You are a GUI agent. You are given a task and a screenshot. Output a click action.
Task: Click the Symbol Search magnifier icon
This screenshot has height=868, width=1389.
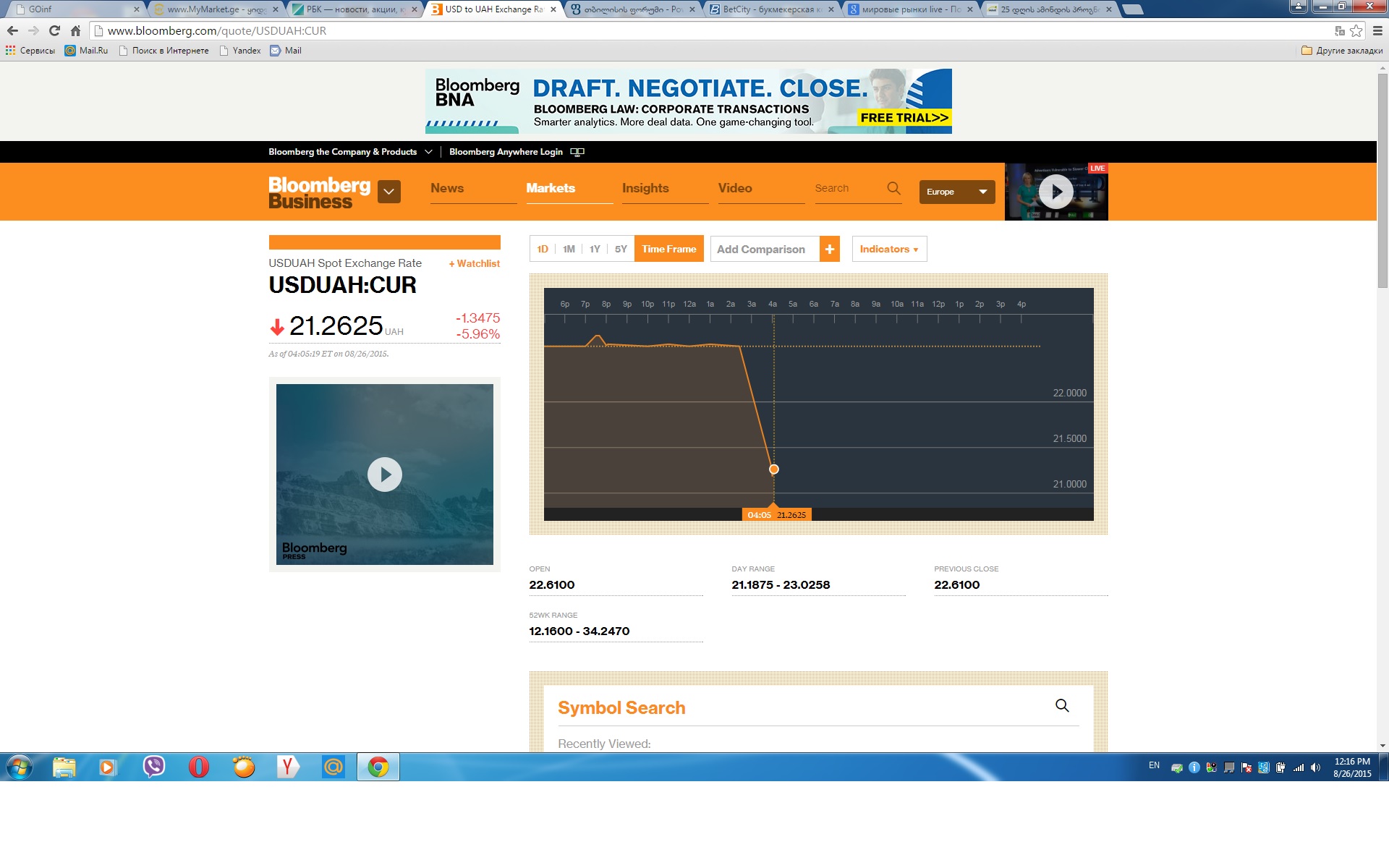(x=1062, y=705)
